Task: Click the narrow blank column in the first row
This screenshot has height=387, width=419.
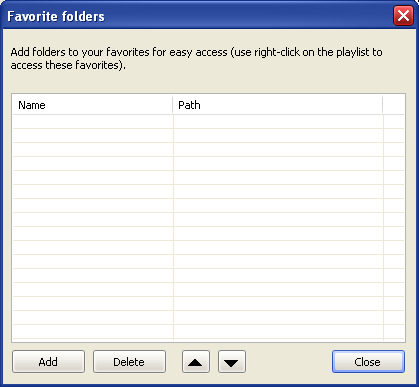Action: pyautogui.click(x=394, y=122)
